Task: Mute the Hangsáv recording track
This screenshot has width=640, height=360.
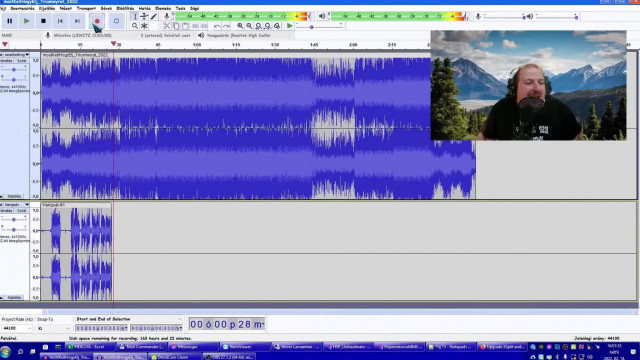Action: coord(7,211)
